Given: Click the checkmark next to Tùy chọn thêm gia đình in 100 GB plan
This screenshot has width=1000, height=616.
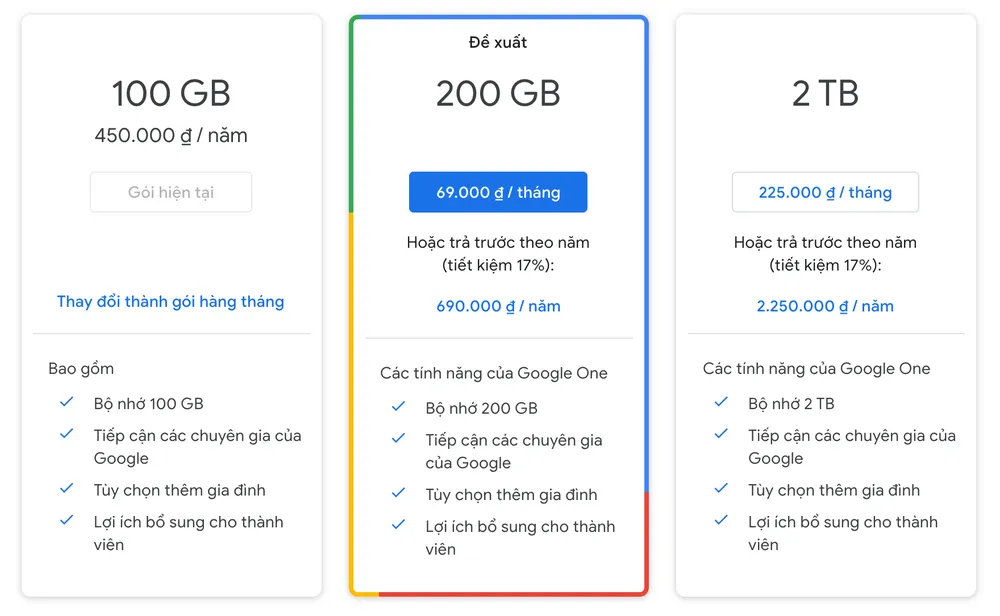Looking at the screenshot, I should [66, 490].
